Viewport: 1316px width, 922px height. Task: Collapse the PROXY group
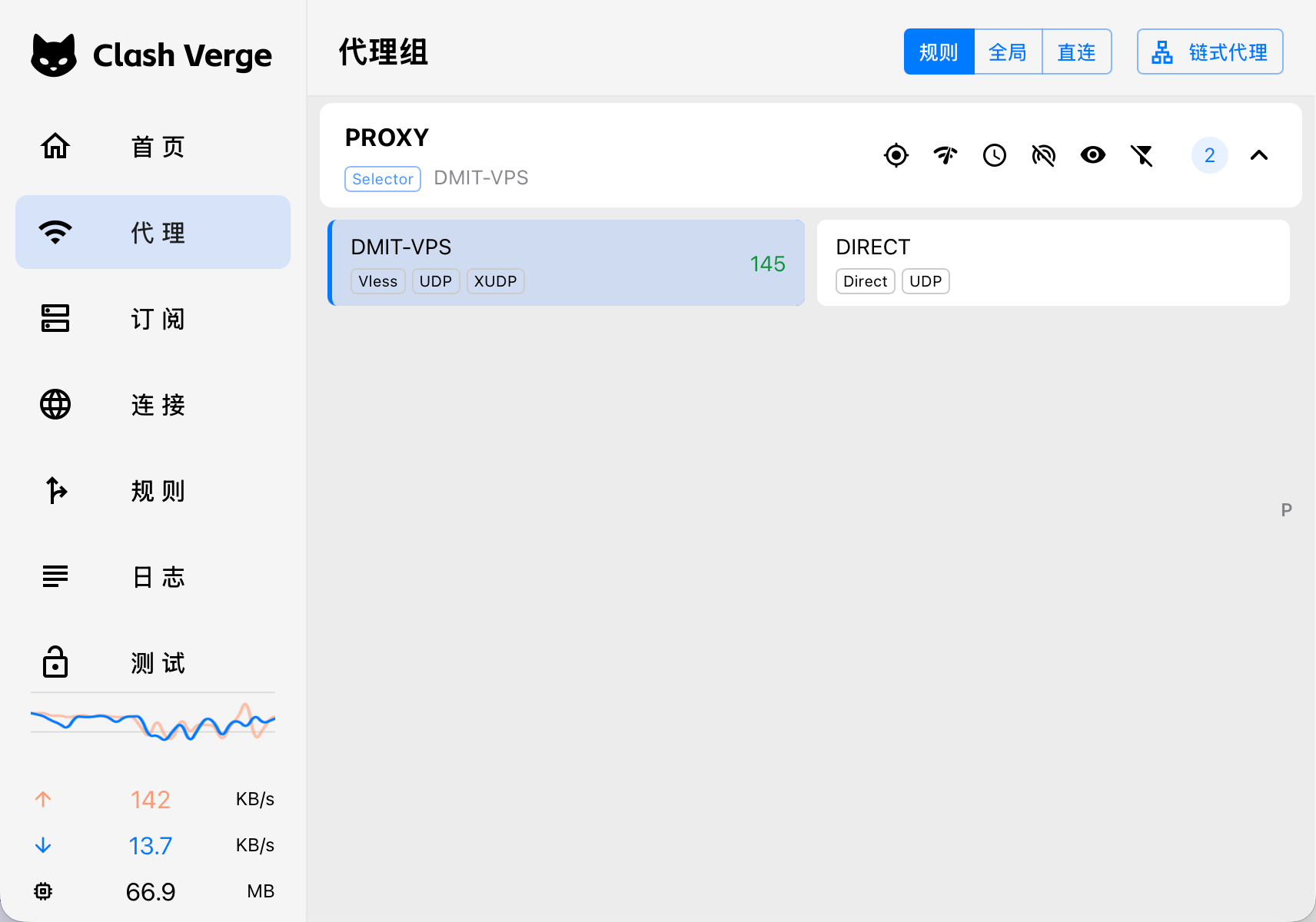tap(1259, 155)
